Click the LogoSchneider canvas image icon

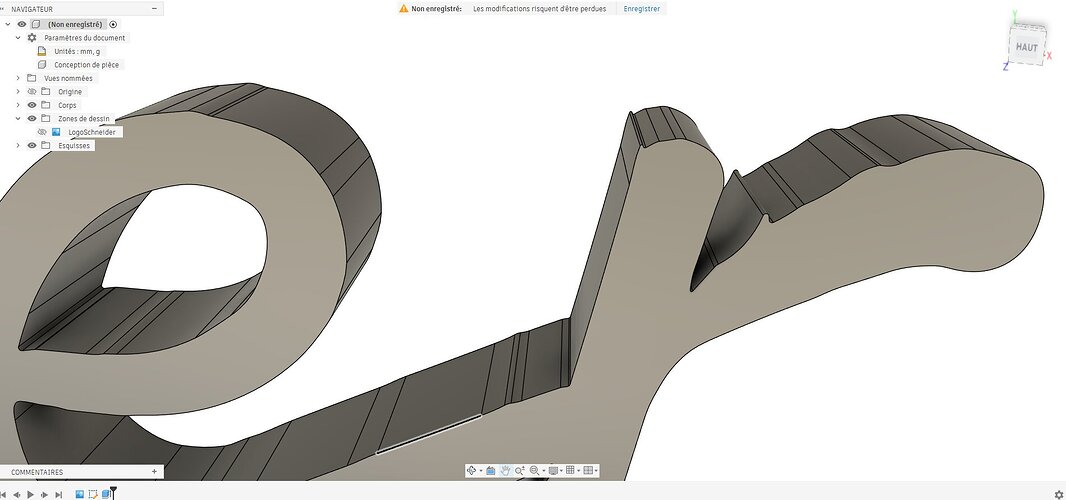[x=56, y=132]
